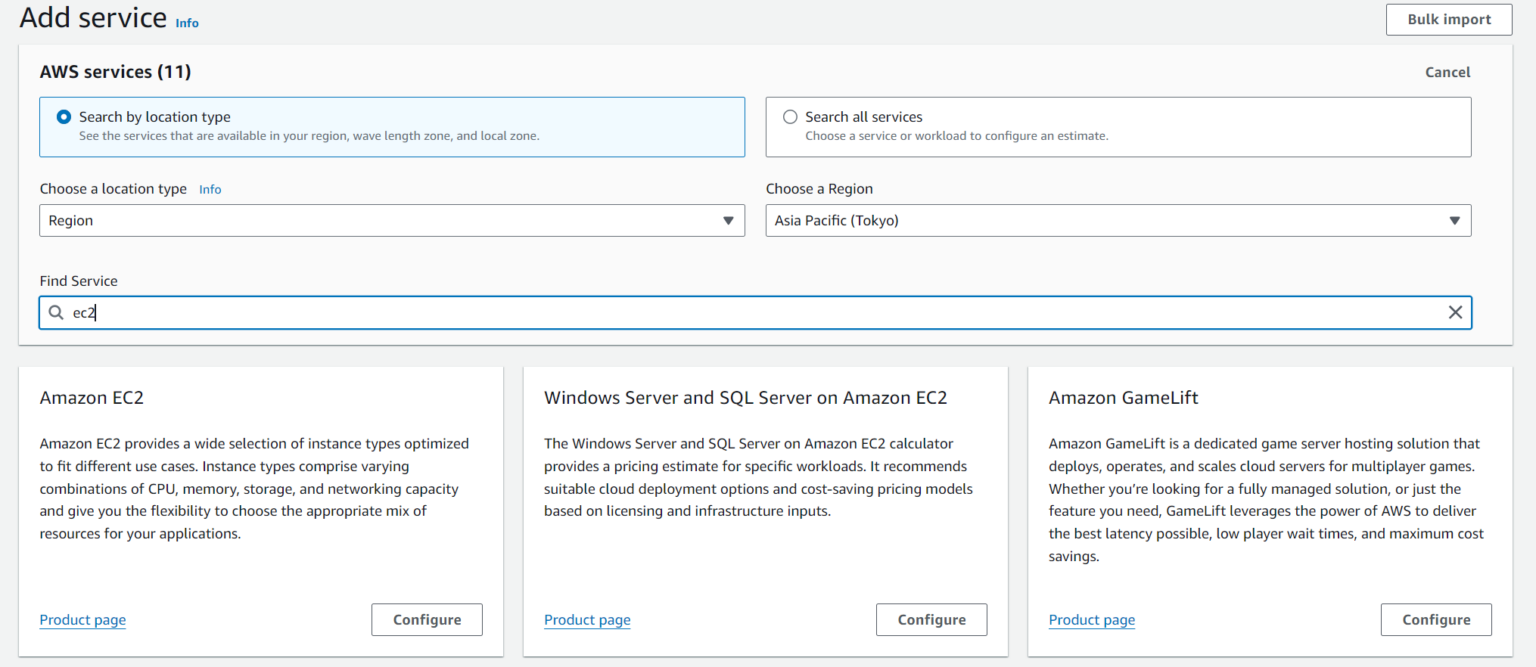Screen dimensions: 1536x667
Task: Click the circle icon beside Search all services
Action: click(x=790, y=116)
